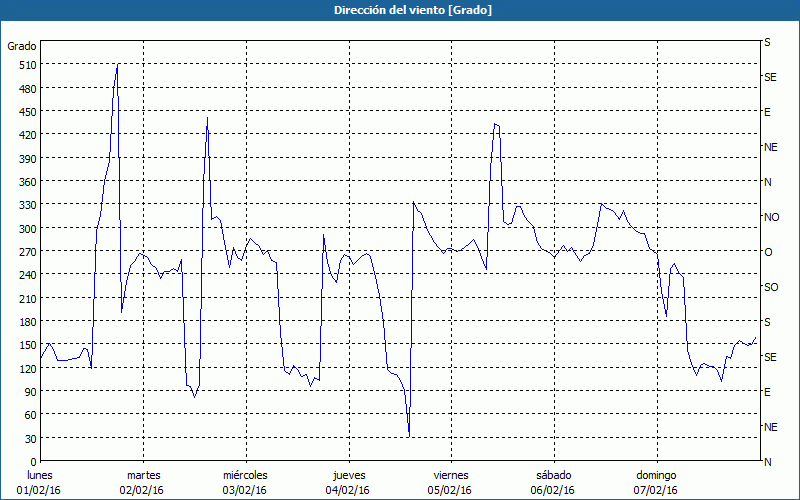
Task: Click the 'viernes 05/02/16' date label
Action: pos(450,482)
